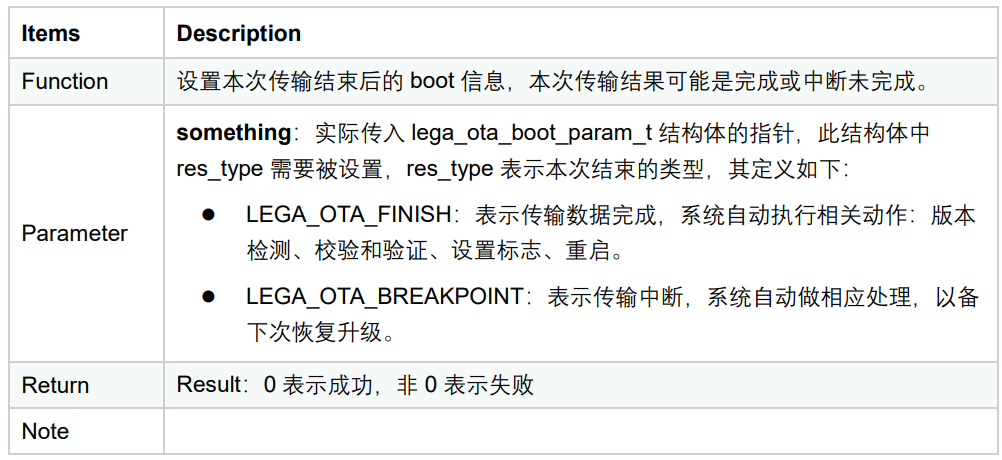Select the Function row label

coord(65,82)
